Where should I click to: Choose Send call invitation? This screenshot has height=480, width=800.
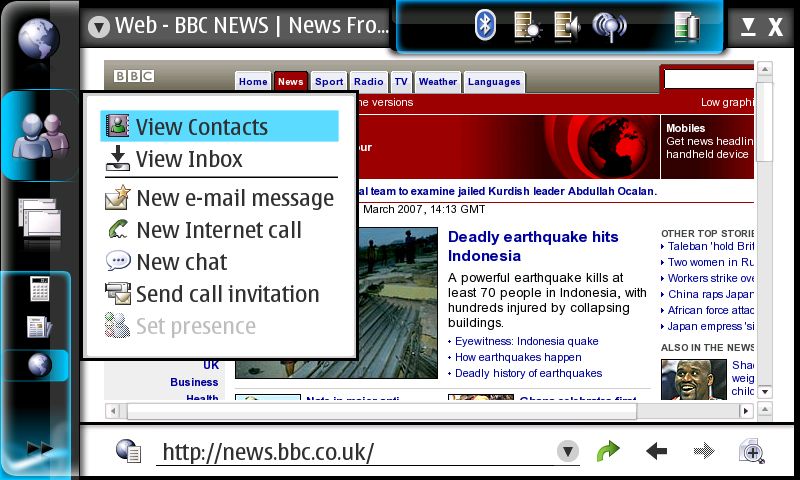(x=221, y=294)
